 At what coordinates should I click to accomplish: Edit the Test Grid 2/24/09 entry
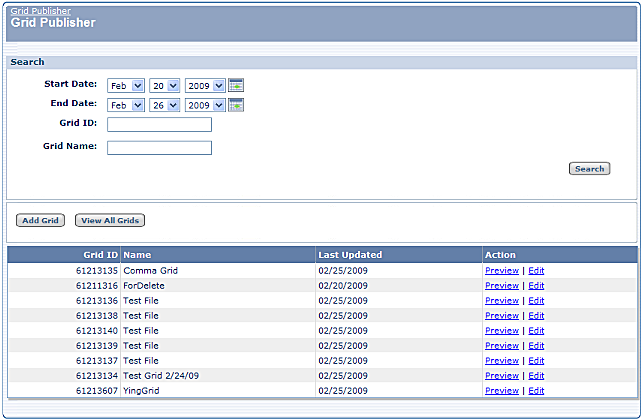pos(536,375)
